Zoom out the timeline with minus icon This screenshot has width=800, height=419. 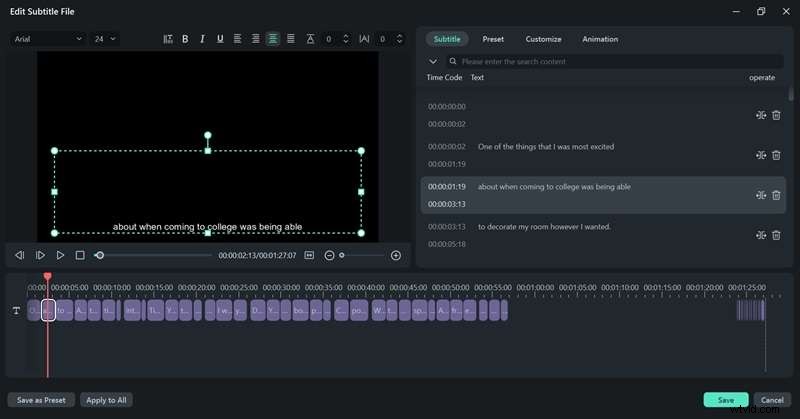[329, 255]
